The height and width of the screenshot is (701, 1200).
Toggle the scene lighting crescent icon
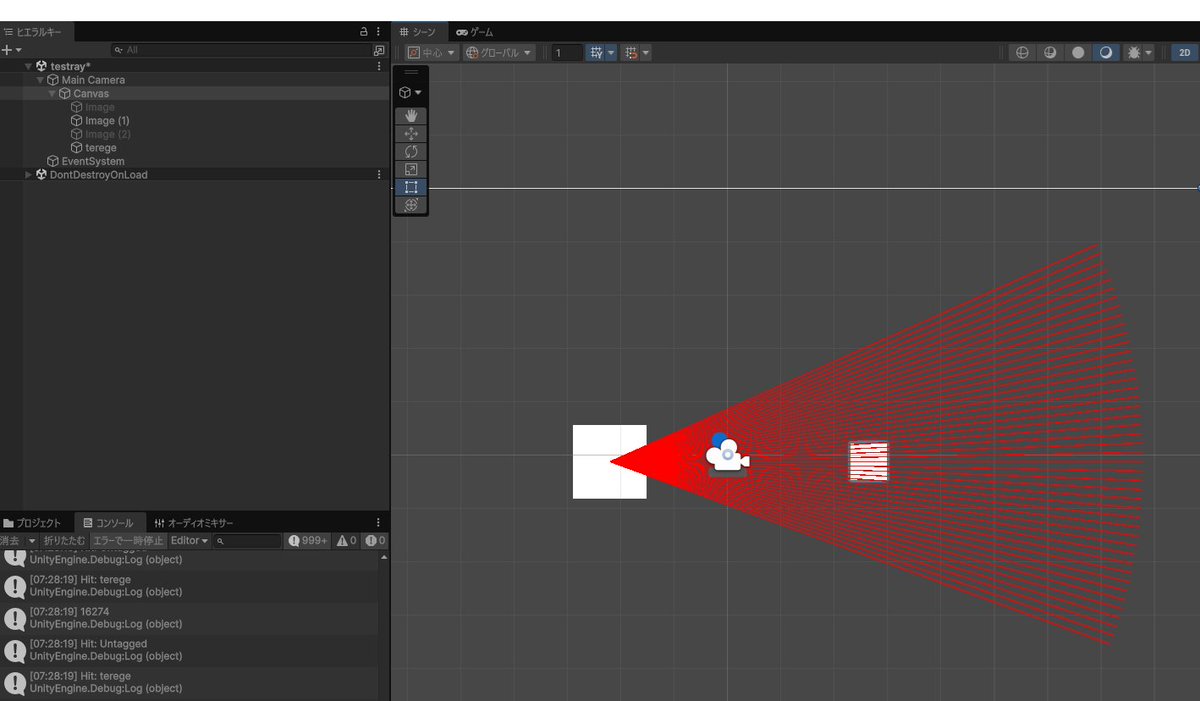[1106, 53]
